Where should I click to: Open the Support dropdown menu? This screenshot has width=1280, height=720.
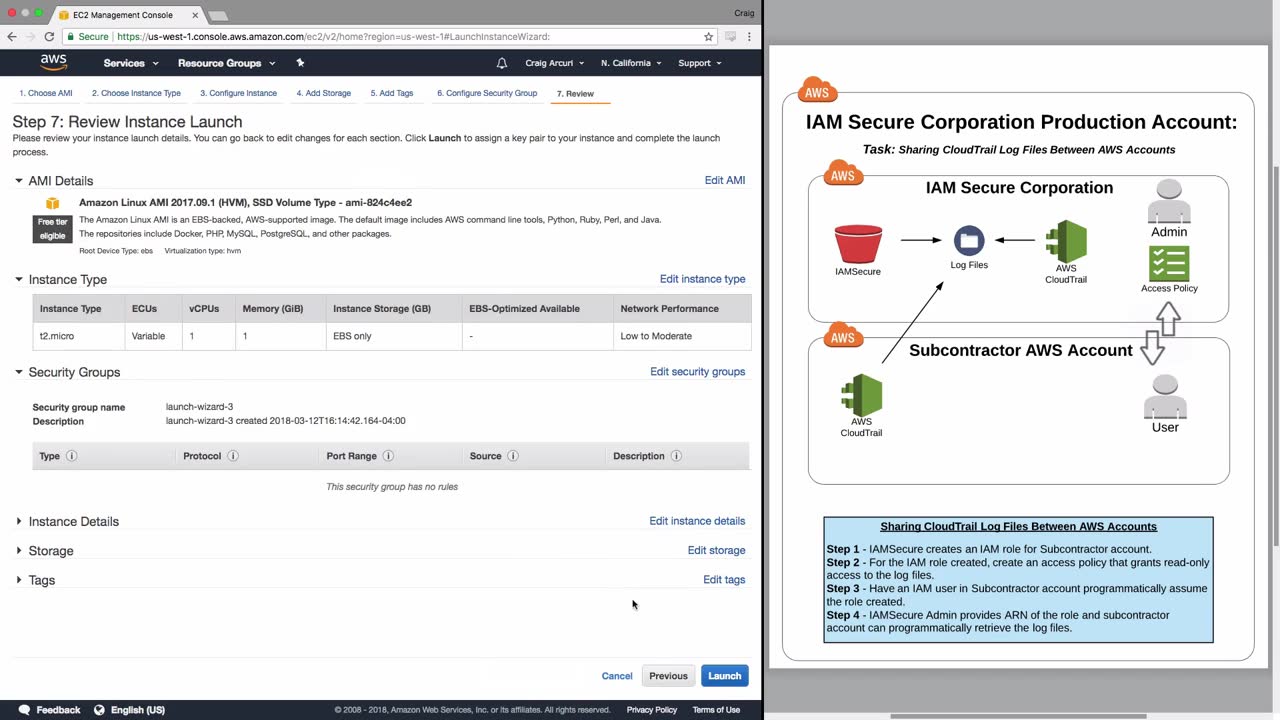tap(700, 63)
